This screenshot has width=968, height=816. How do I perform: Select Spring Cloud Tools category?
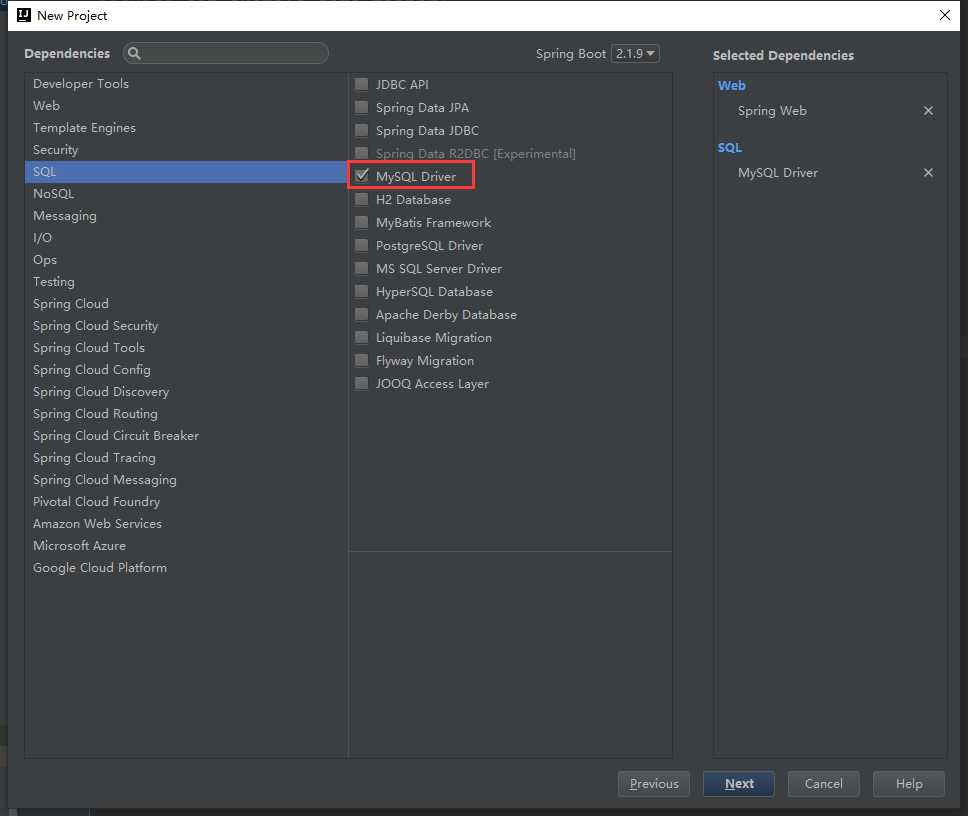click(186, 348)
